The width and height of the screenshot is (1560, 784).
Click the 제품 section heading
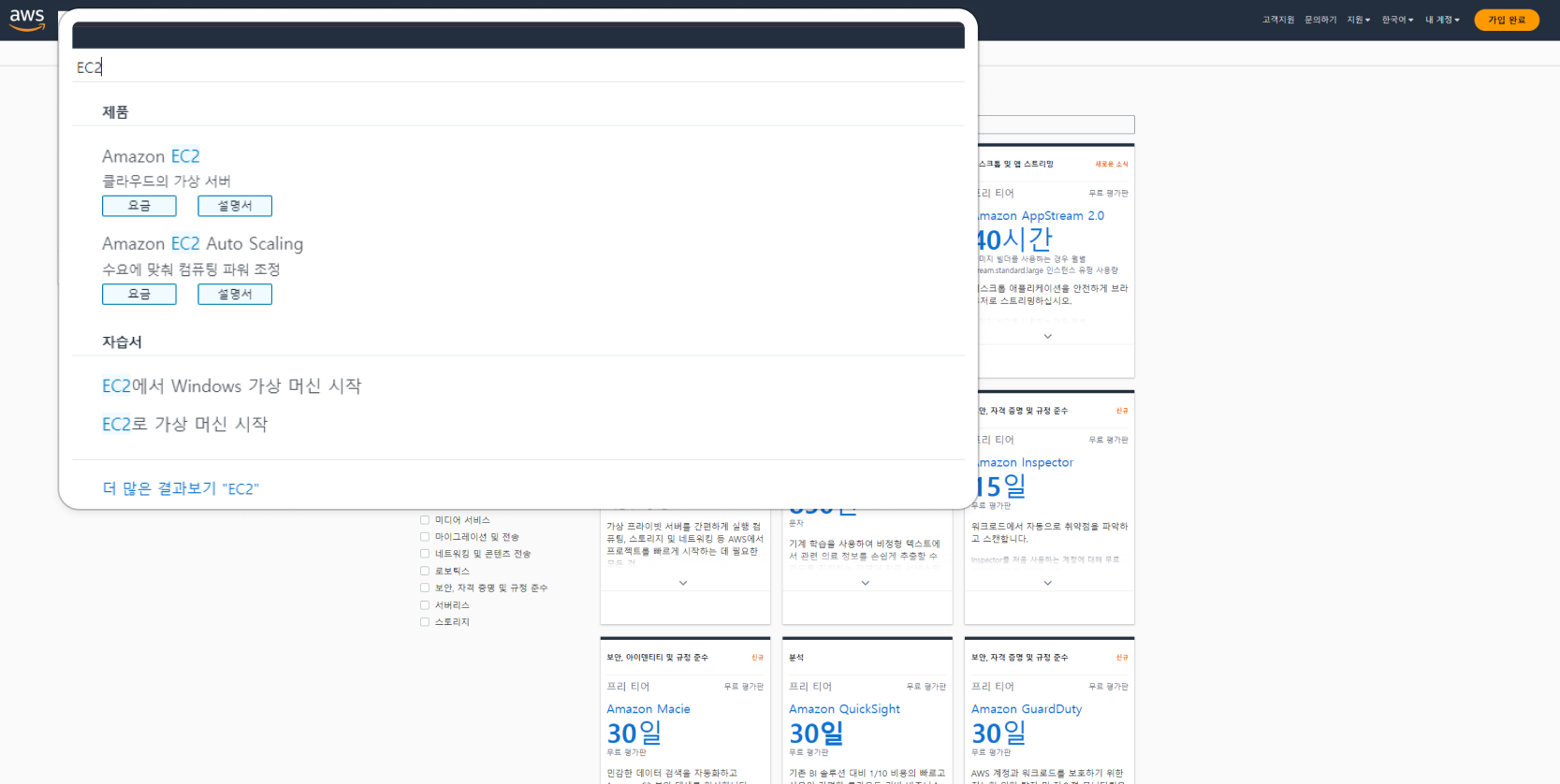(x=115, y=112)
